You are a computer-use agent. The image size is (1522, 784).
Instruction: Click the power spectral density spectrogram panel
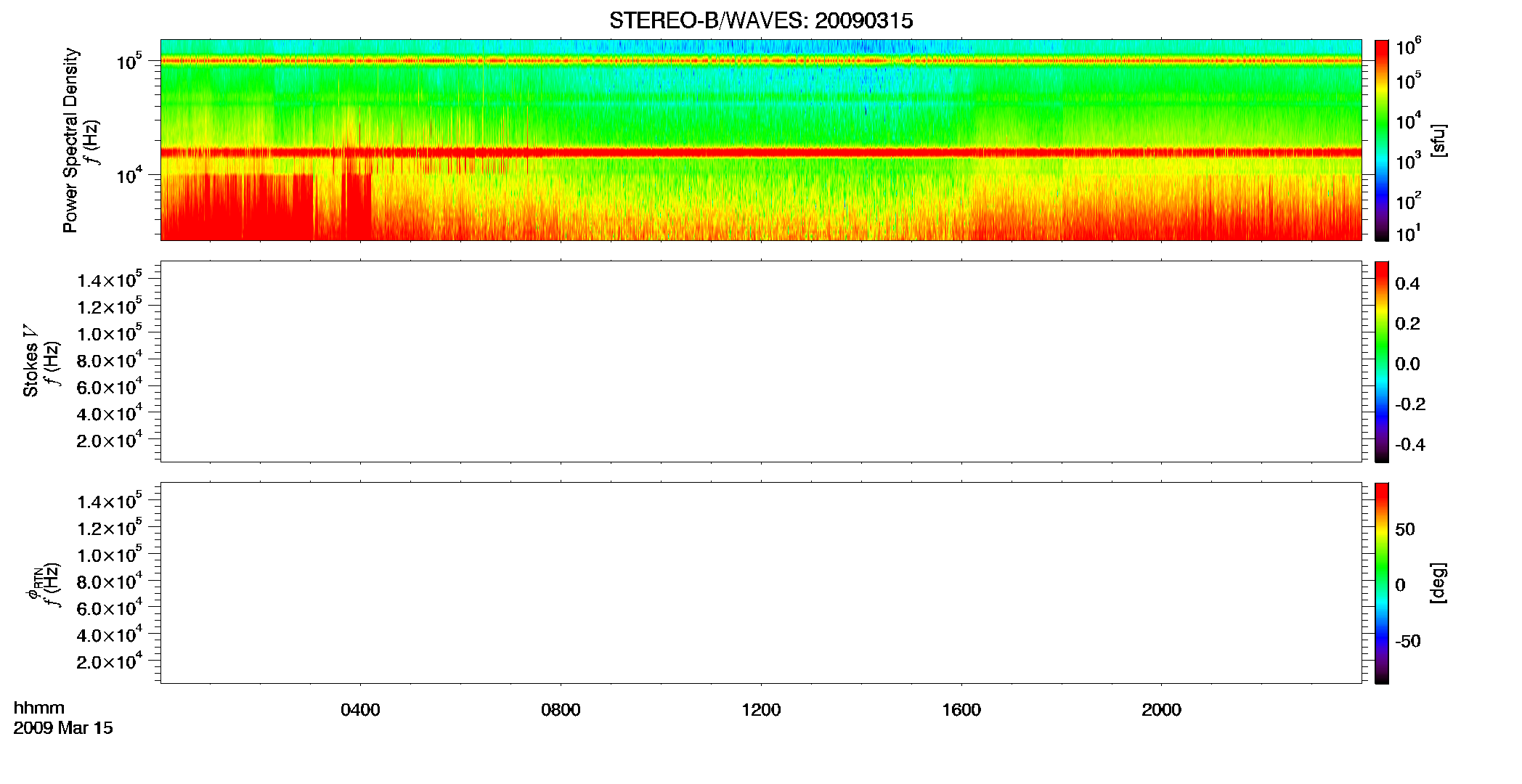[761, 140]
